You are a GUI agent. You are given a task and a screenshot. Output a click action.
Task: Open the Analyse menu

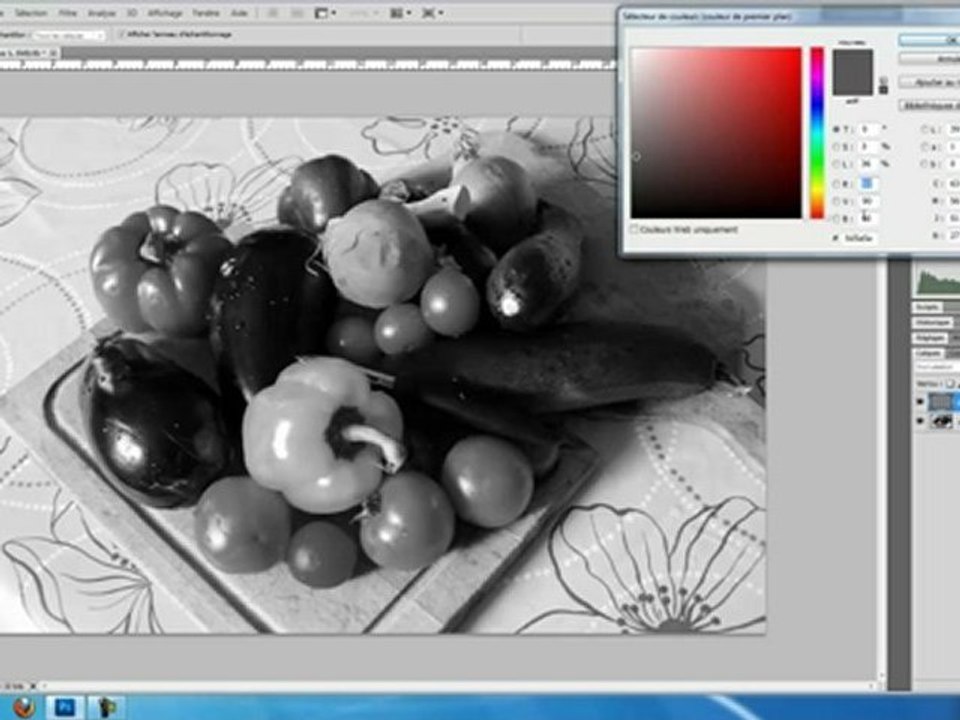102,13
